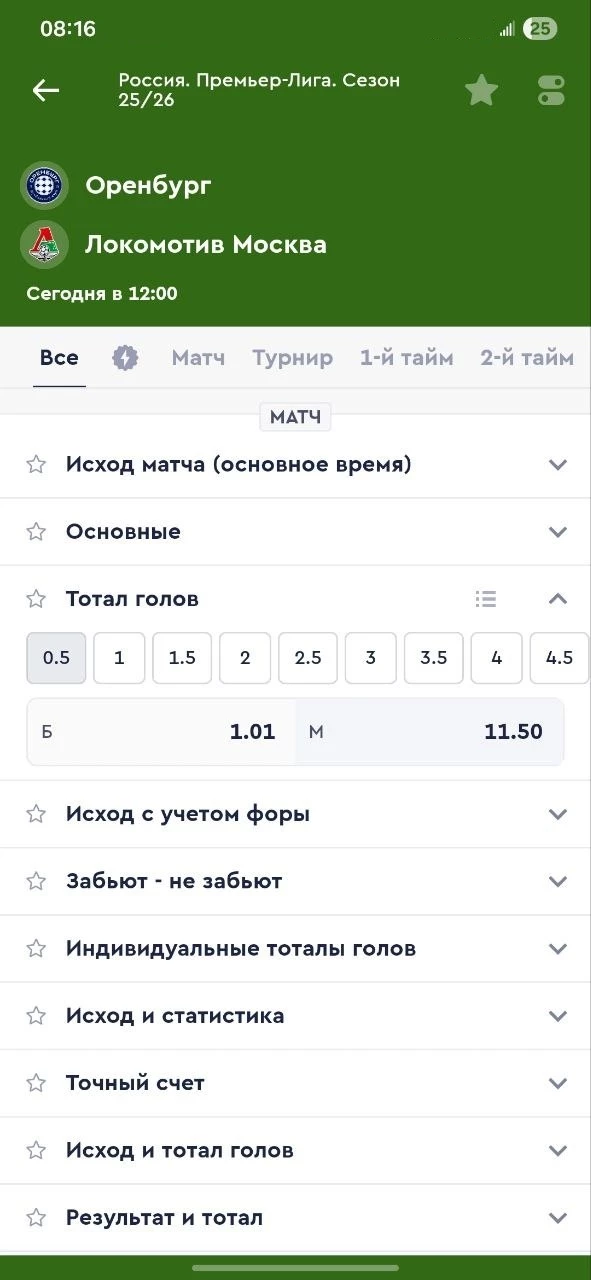Star the Точный счет market
Viewport: 591px width, 1280px height.
[36, 1082]
